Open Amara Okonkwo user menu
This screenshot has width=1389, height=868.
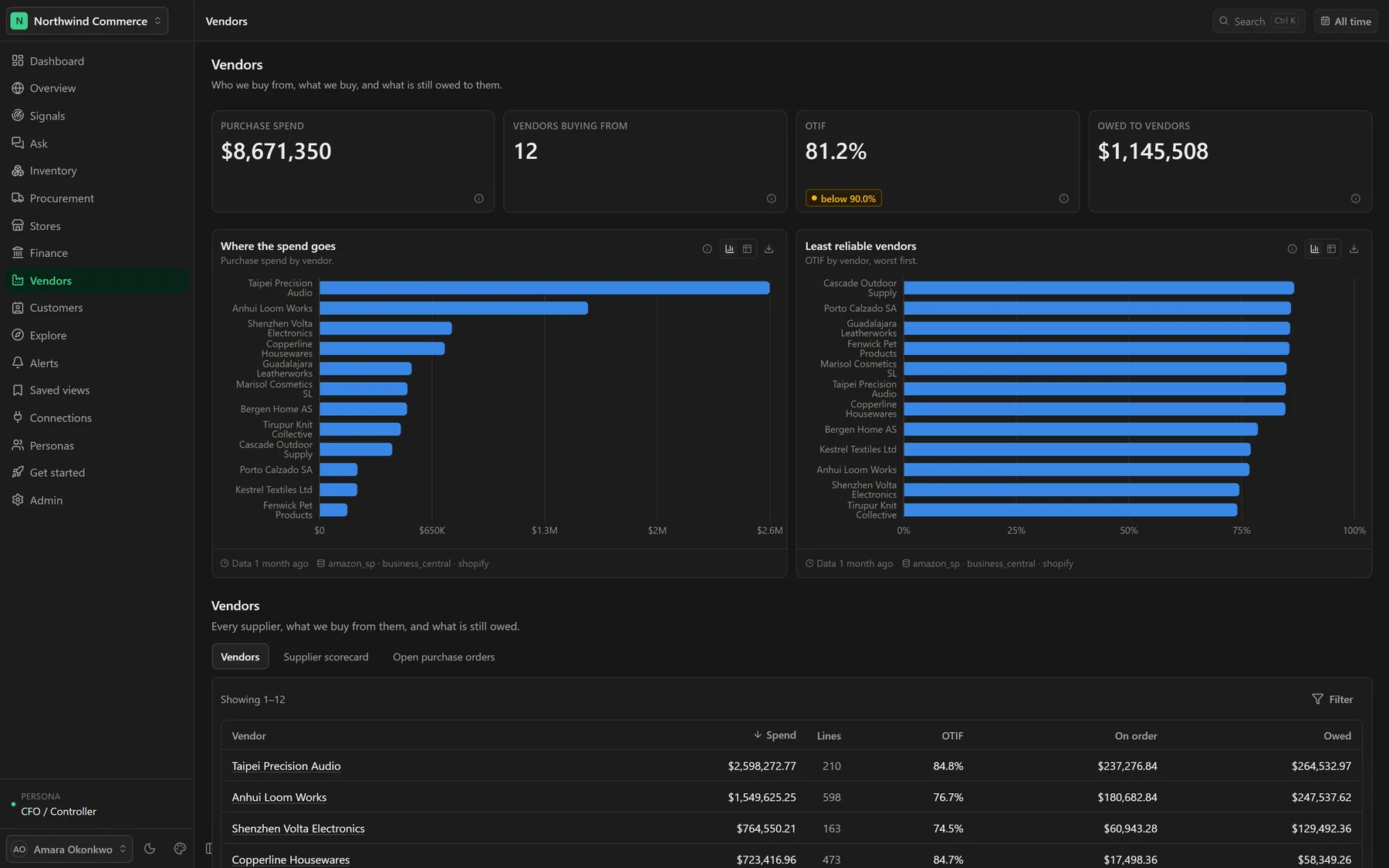[69, 849]
